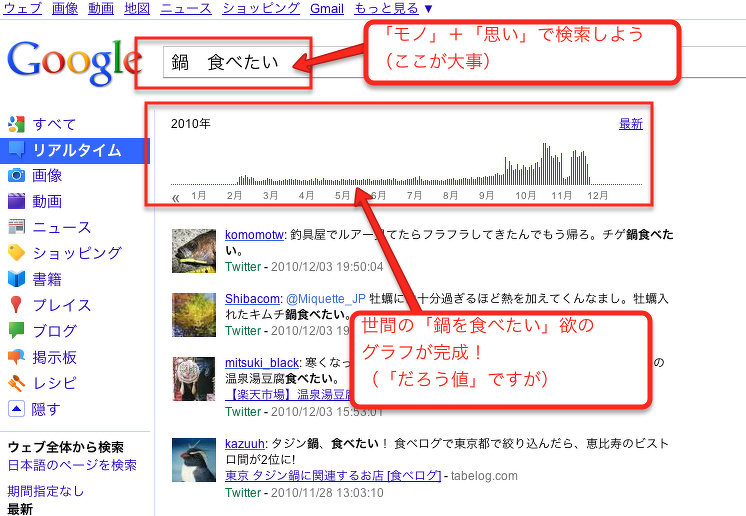
Task: Open @Miquette_JP mention link
Action: 326,299
